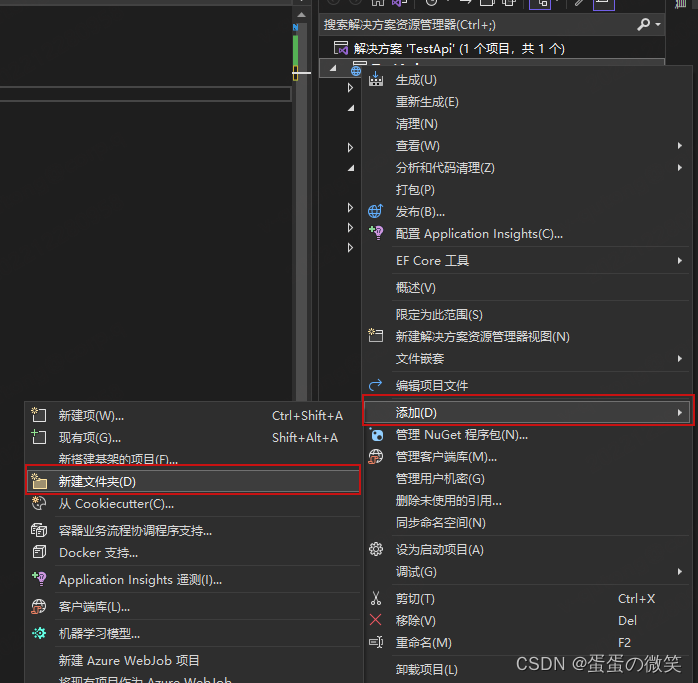Open search options dropdown arrow beside magnifier
Viewport: 698px width, 683px height.
(657, 24)
